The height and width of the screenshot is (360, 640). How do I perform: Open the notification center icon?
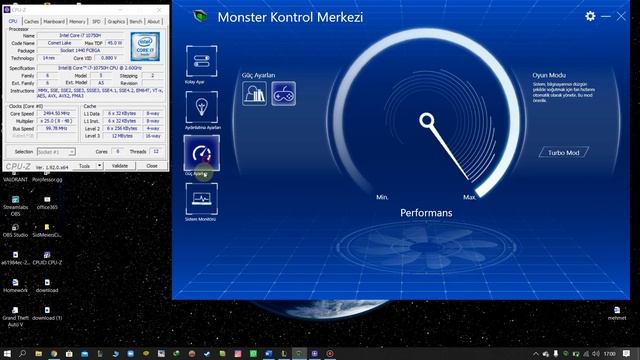click(627, 353)
